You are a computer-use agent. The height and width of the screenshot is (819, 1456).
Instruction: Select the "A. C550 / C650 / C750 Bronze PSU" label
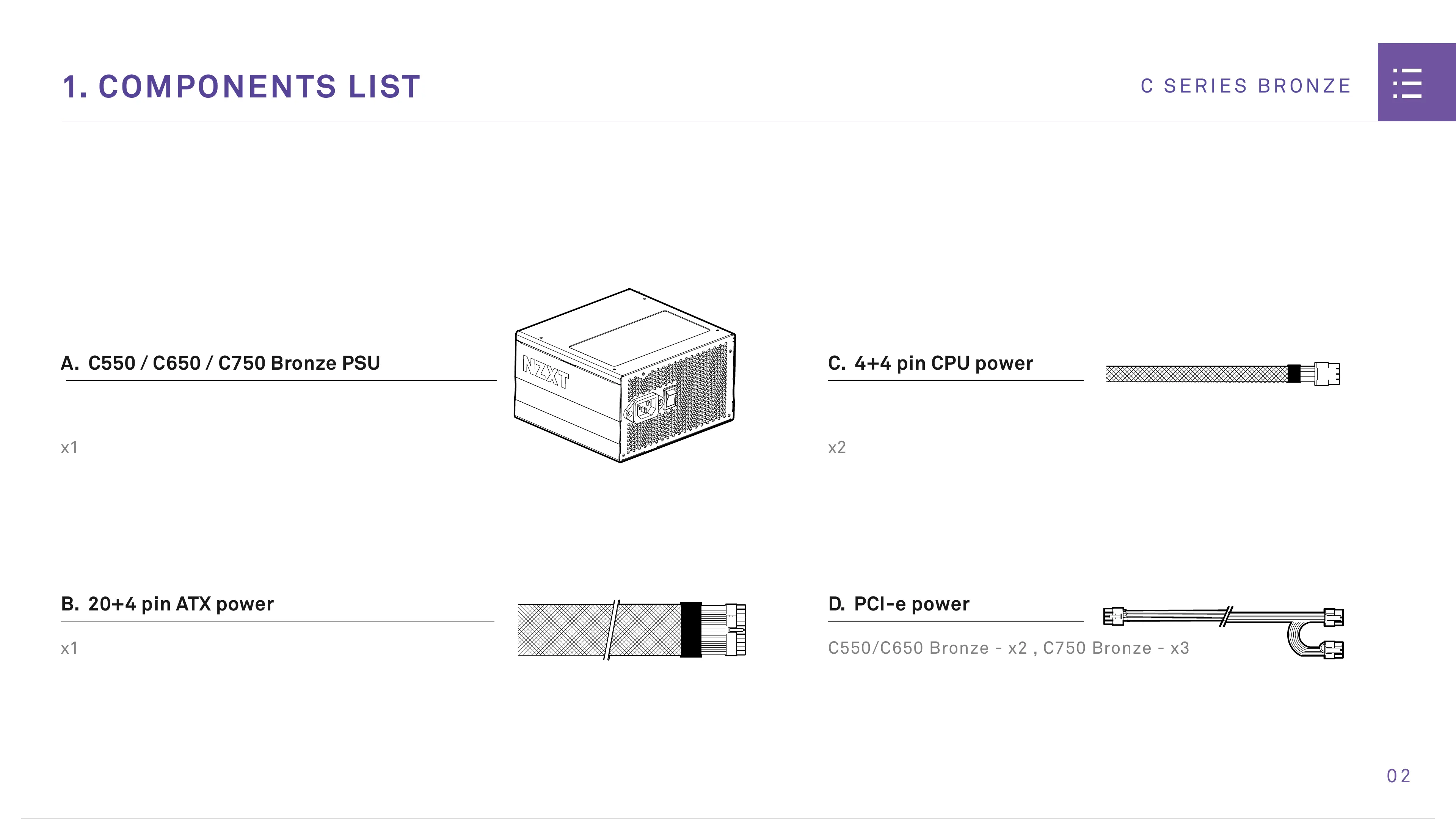pyautogui.click(x=220, y=363)
